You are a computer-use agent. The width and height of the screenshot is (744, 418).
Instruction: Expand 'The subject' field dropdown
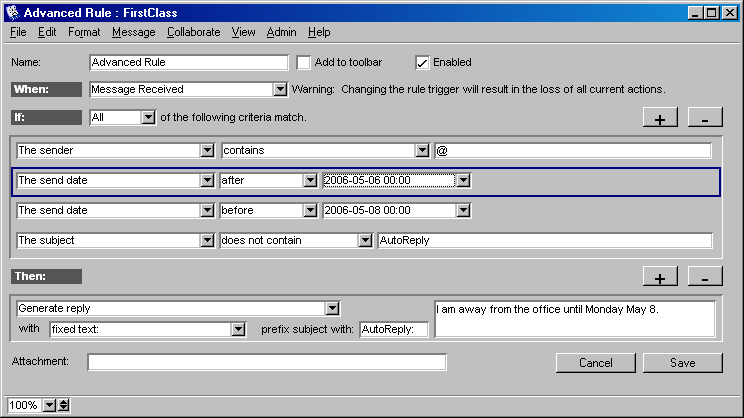[207, 241]
